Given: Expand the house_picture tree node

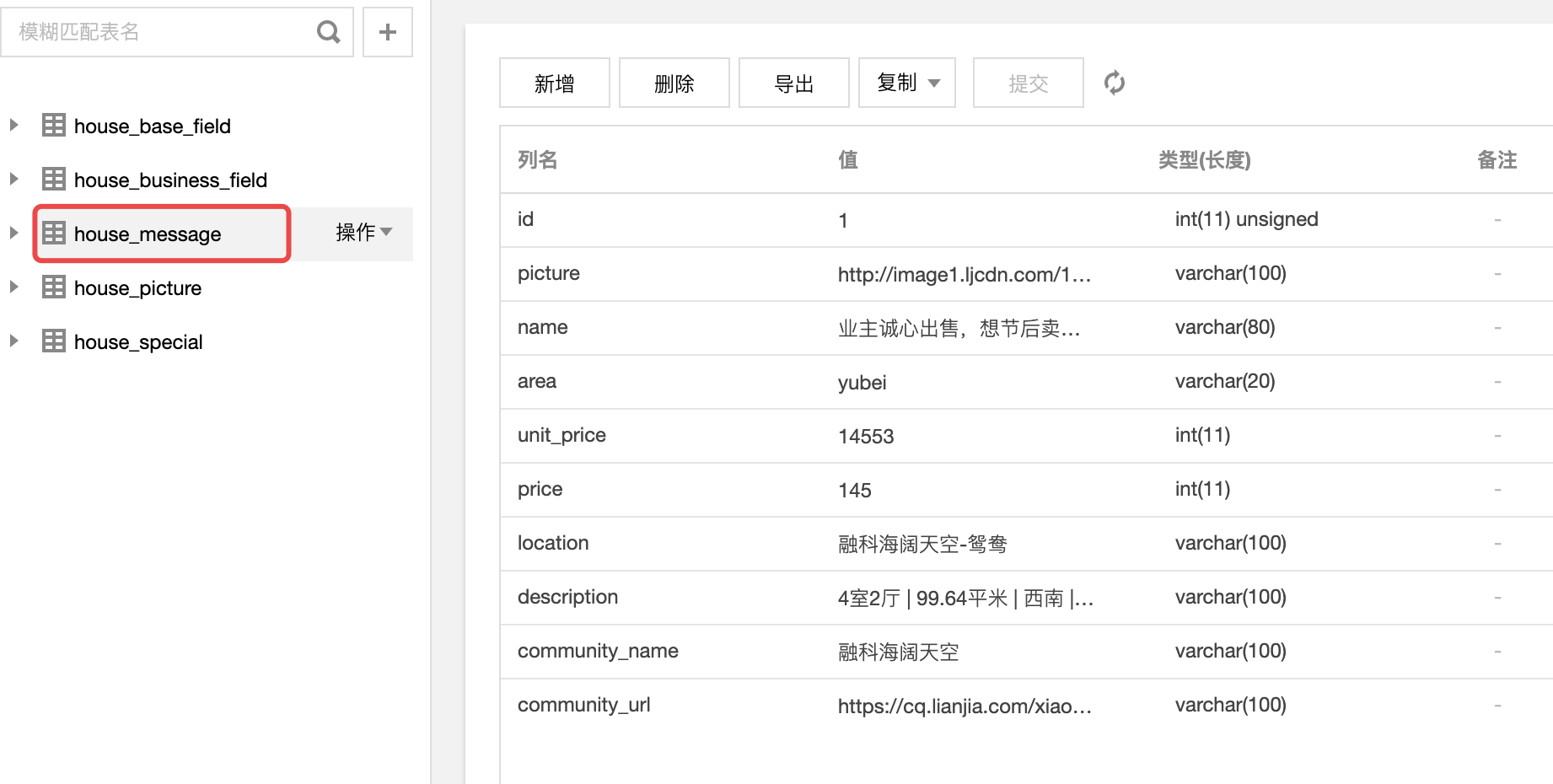Looking at the screenshot, I should click(x=13, y=287).
